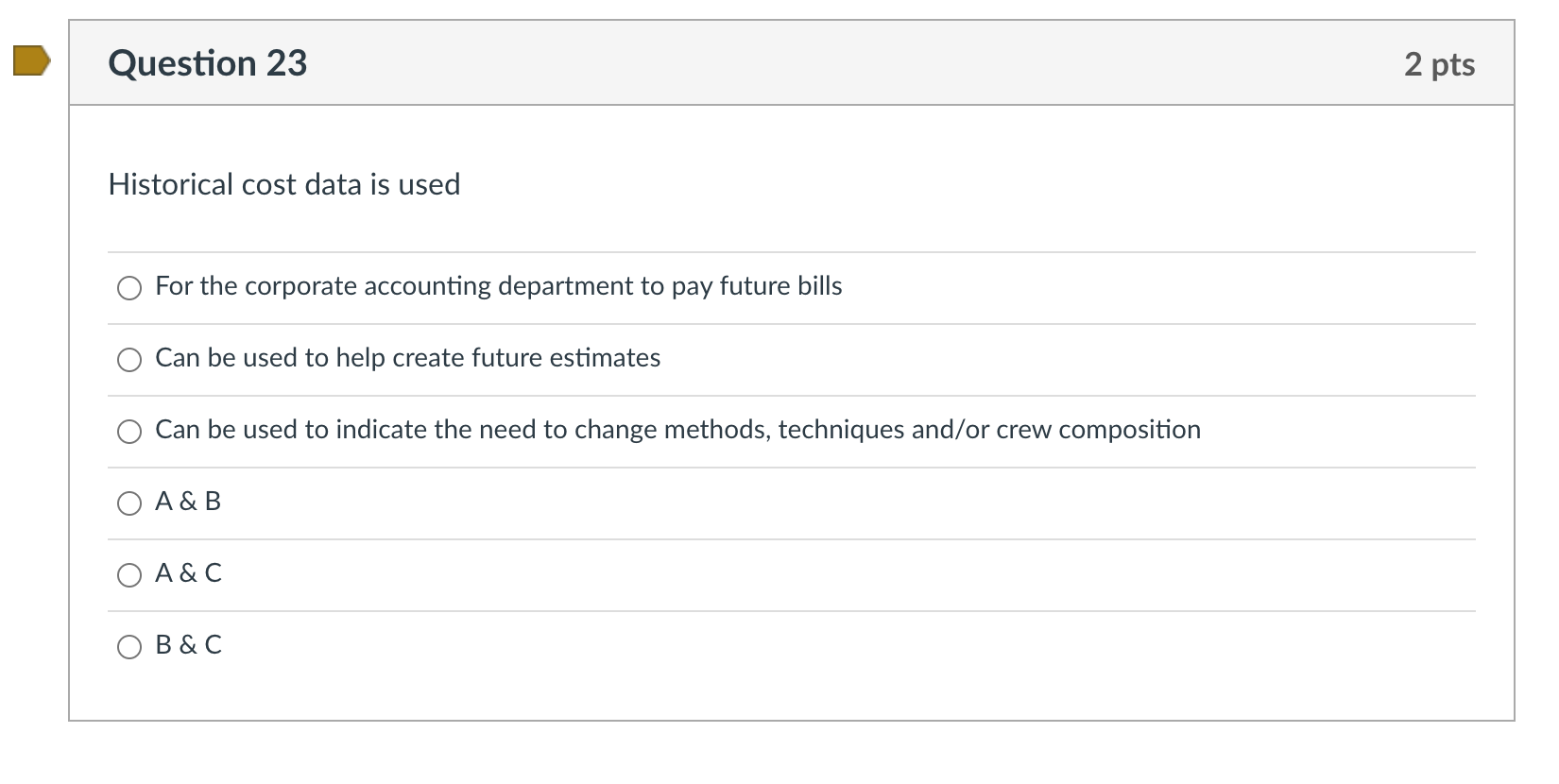
Task: Click the third answer option's text label
Action: click(x=677, y=430)
